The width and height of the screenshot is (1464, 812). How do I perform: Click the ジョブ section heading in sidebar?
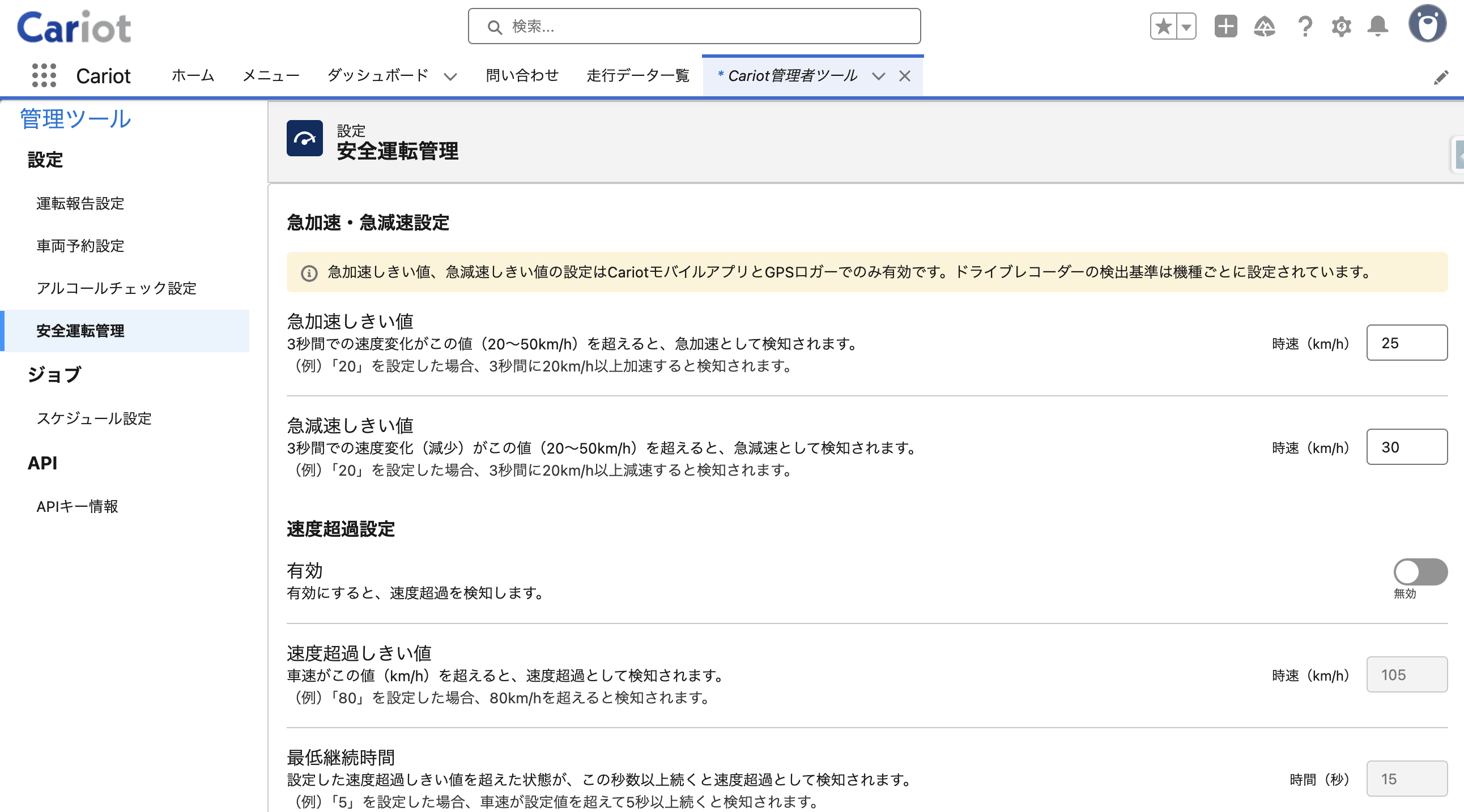54,375
